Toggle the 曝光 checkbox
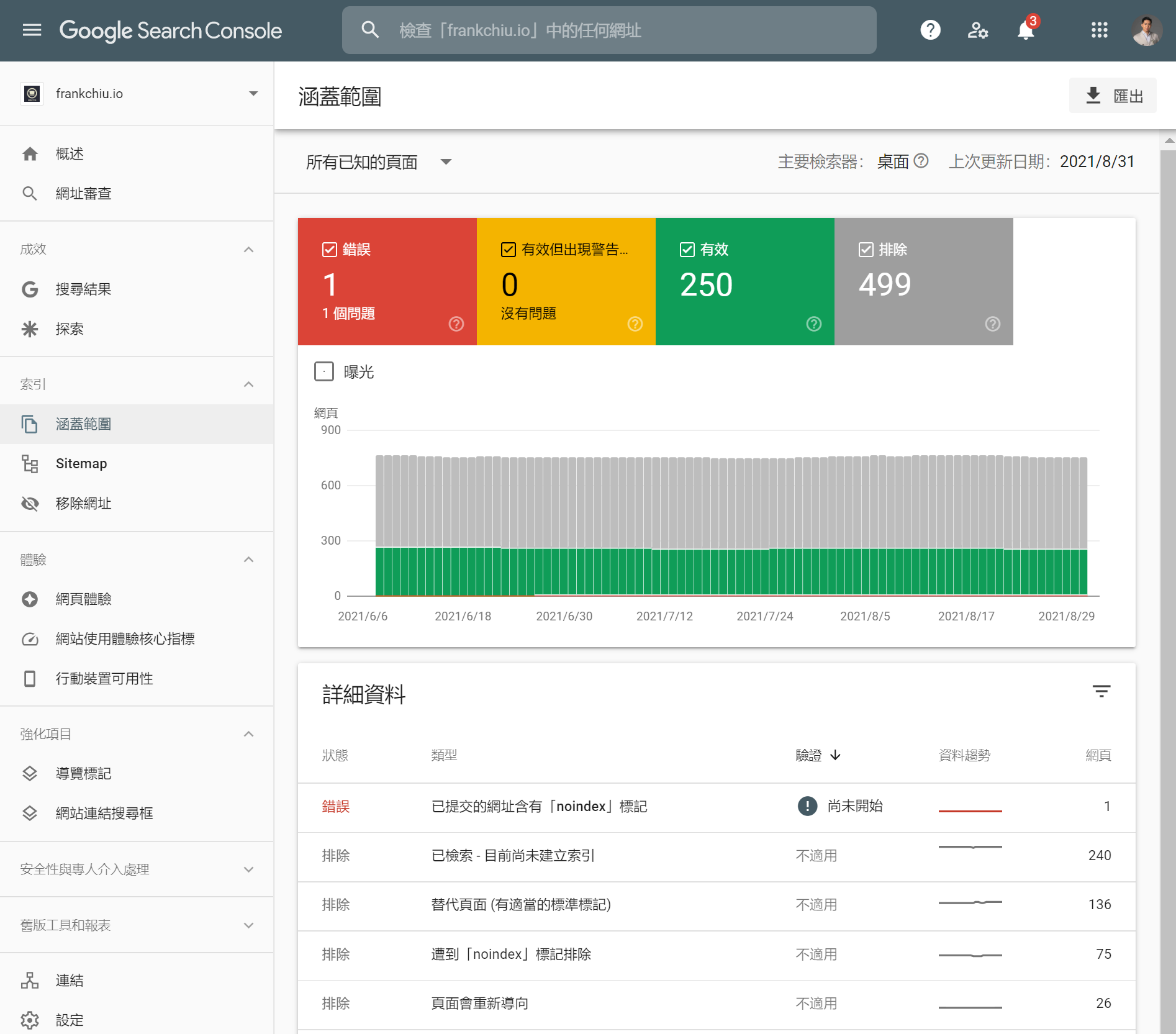 (324, 371)
